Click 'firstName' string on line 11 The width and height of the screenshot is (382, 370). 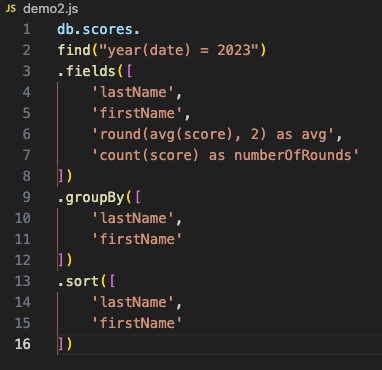(x=137, y=239)
